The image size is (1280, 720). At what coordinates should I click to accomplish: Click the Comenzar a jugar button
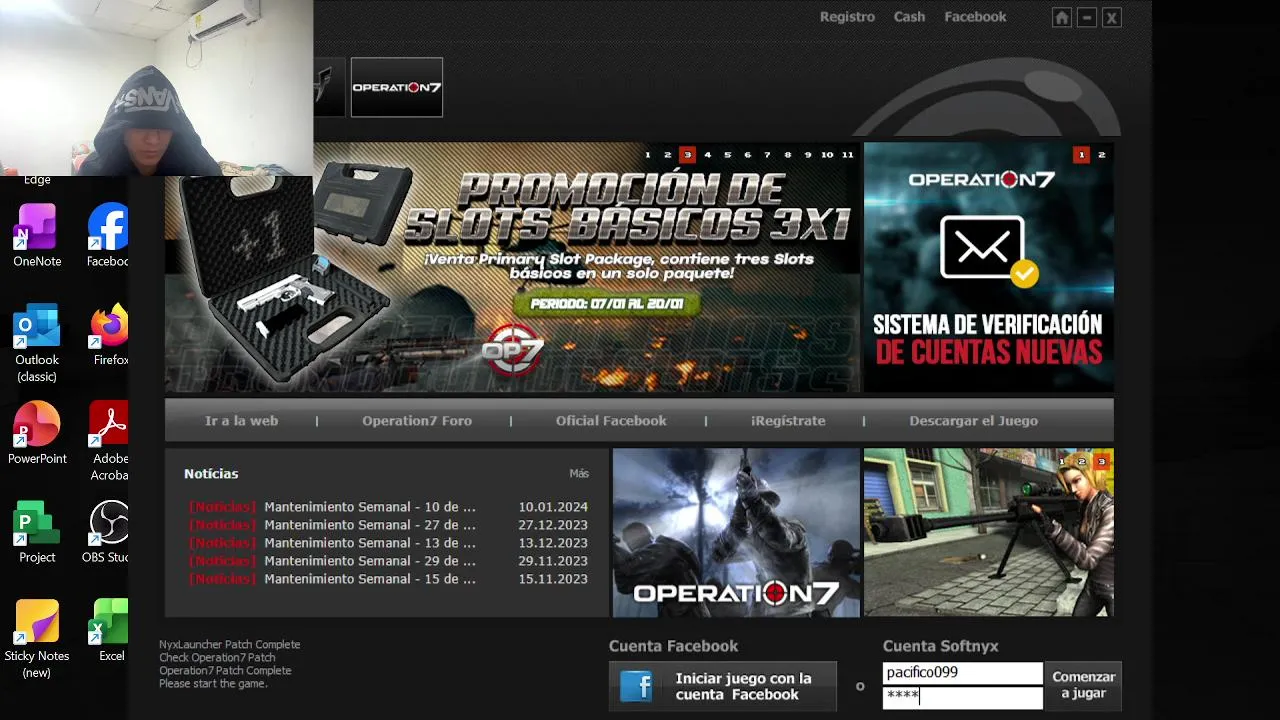click(x=1083, y=685)
